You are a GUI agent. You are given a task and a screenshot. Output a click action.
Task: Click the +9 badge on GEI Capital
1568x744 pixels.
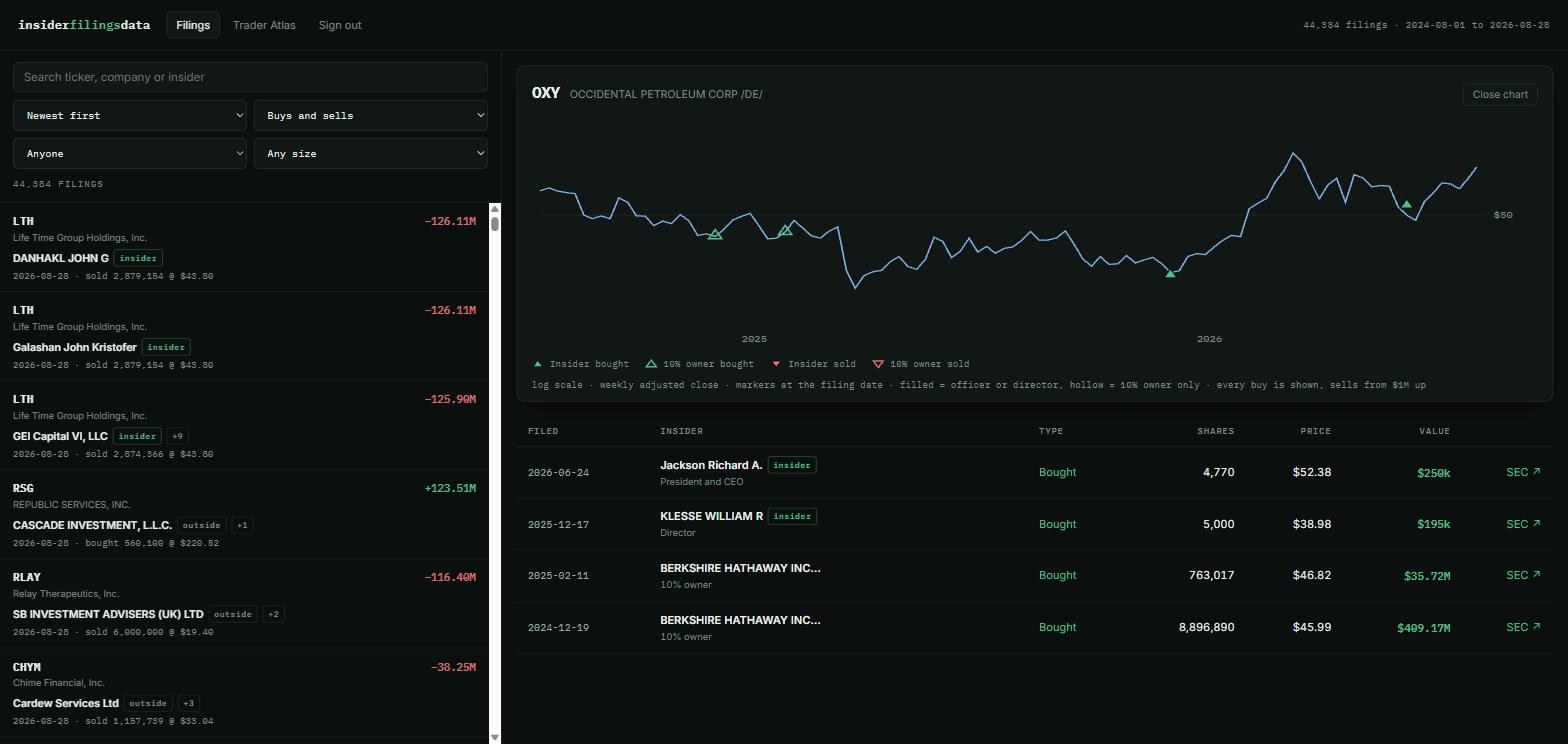coord(177,436)
